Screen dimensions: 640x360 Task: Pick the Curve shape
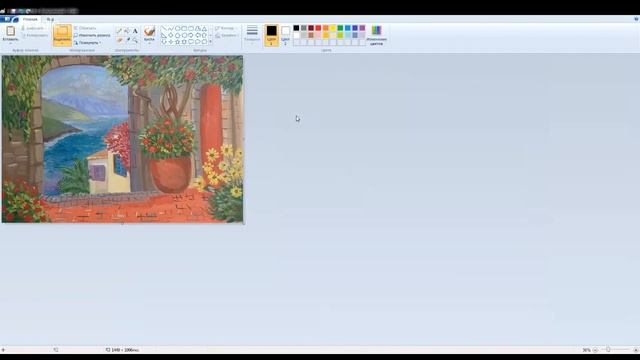point(171,29)
